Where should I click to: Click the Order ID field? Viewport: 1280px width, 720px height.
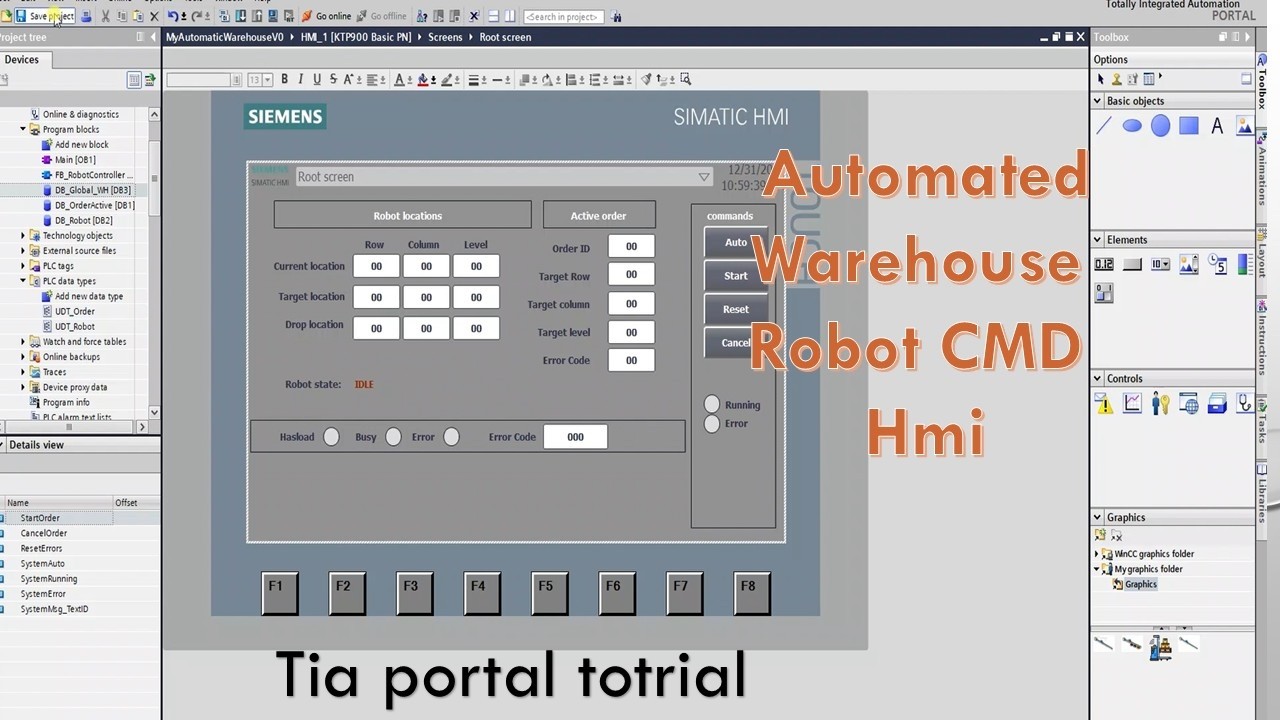631,247
